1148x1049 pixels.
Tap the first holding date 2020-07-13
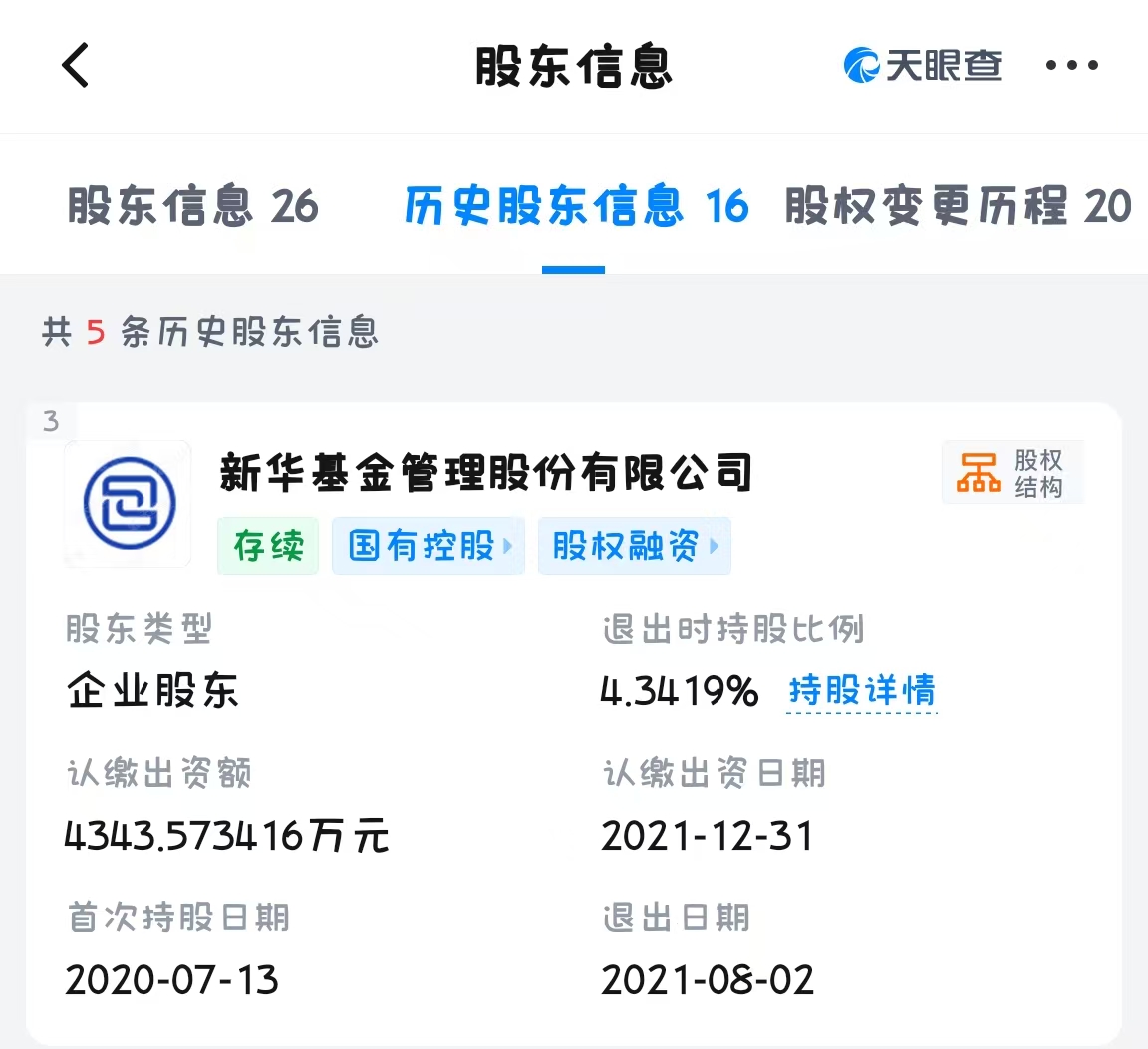(x=171, y=980)
